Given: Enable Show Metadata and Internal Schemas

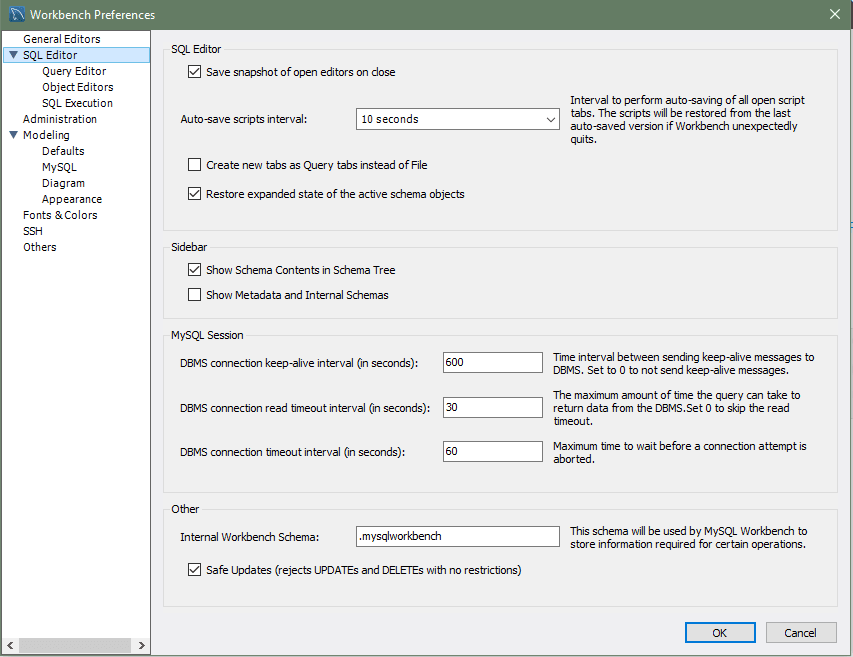Looking at the screenshot, I should pos(195,295).
